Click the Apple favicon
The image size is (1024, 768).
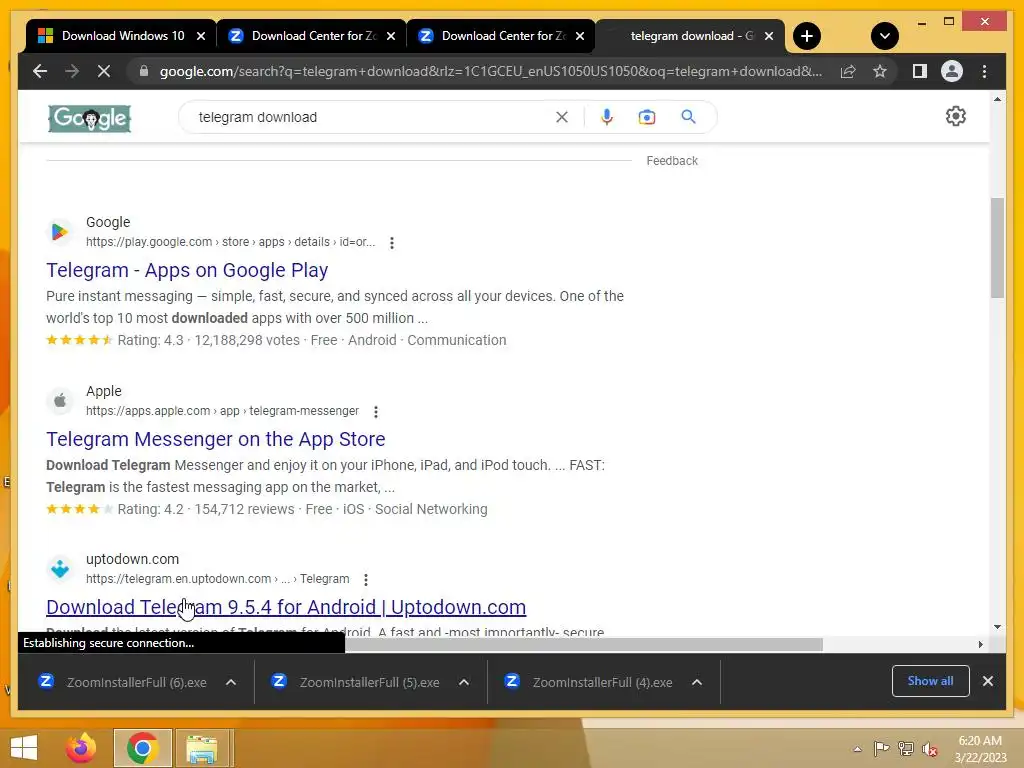tap(60, 400)
